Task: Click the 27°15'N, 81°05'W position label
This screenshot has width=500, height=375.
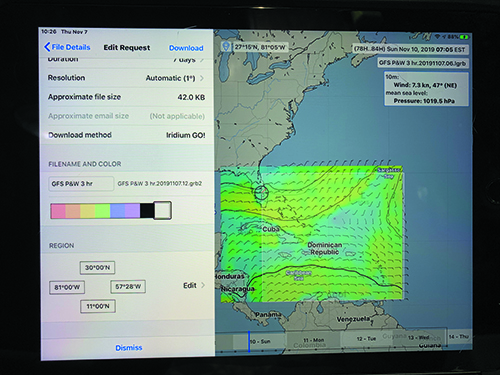Action: click(260, 47)
